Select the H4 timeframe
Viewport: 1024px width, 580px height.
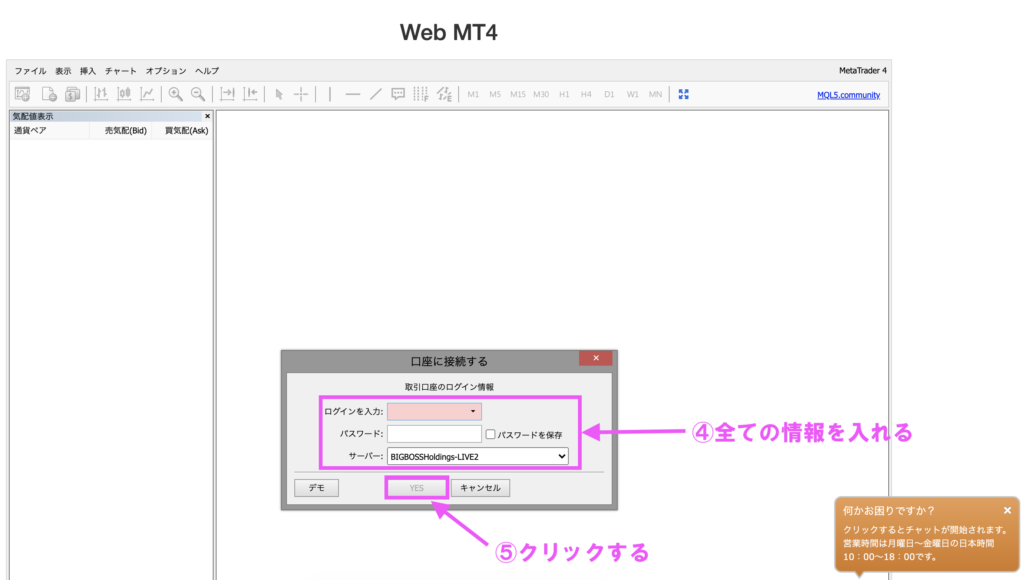(x=586, y=94)
